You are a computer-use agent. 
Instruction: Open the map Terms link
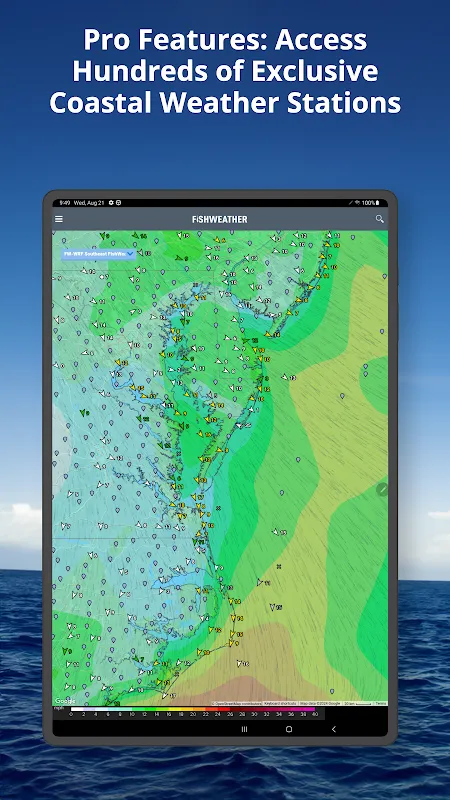[x=381, y=703]
